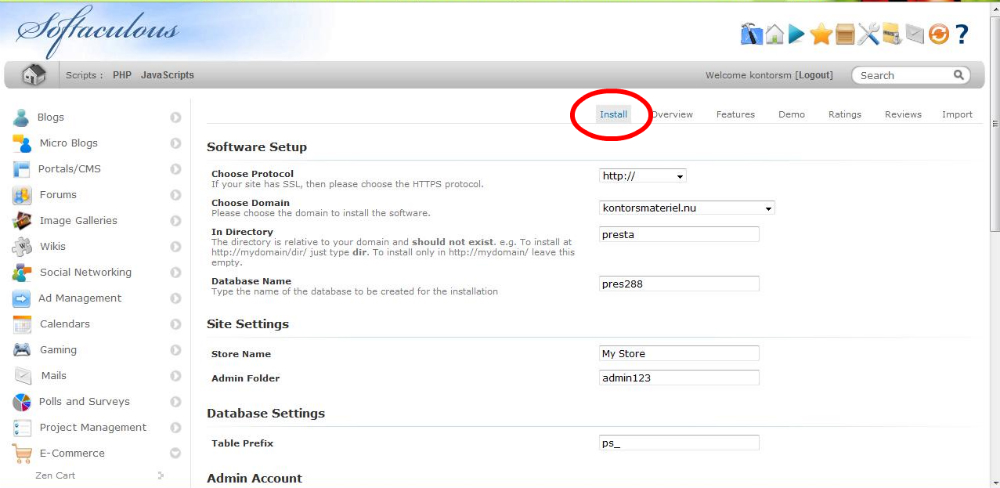Screen dimensions: 1000x488
Task: Click the Site Settings heading
Action: click(247, 324)
